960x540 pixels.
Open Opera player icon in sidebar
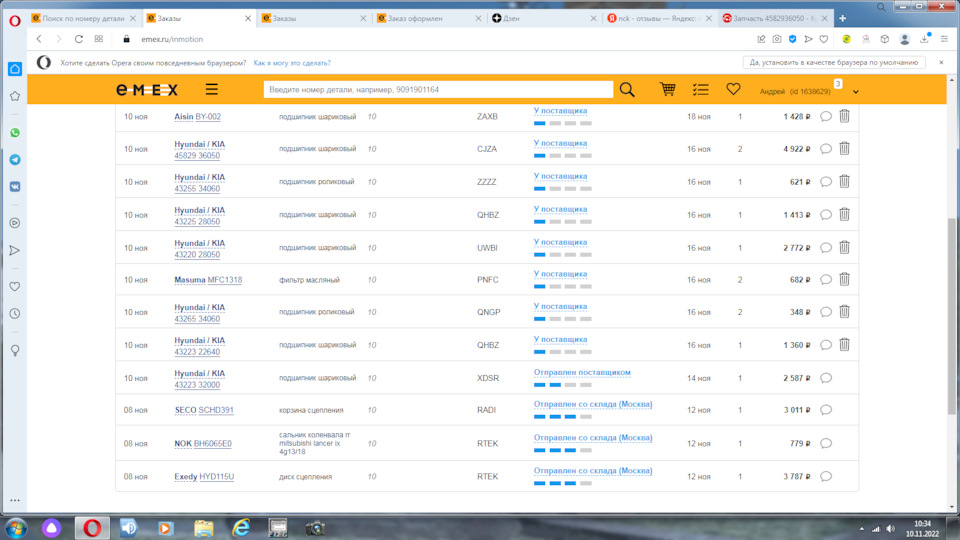(15, 223)
